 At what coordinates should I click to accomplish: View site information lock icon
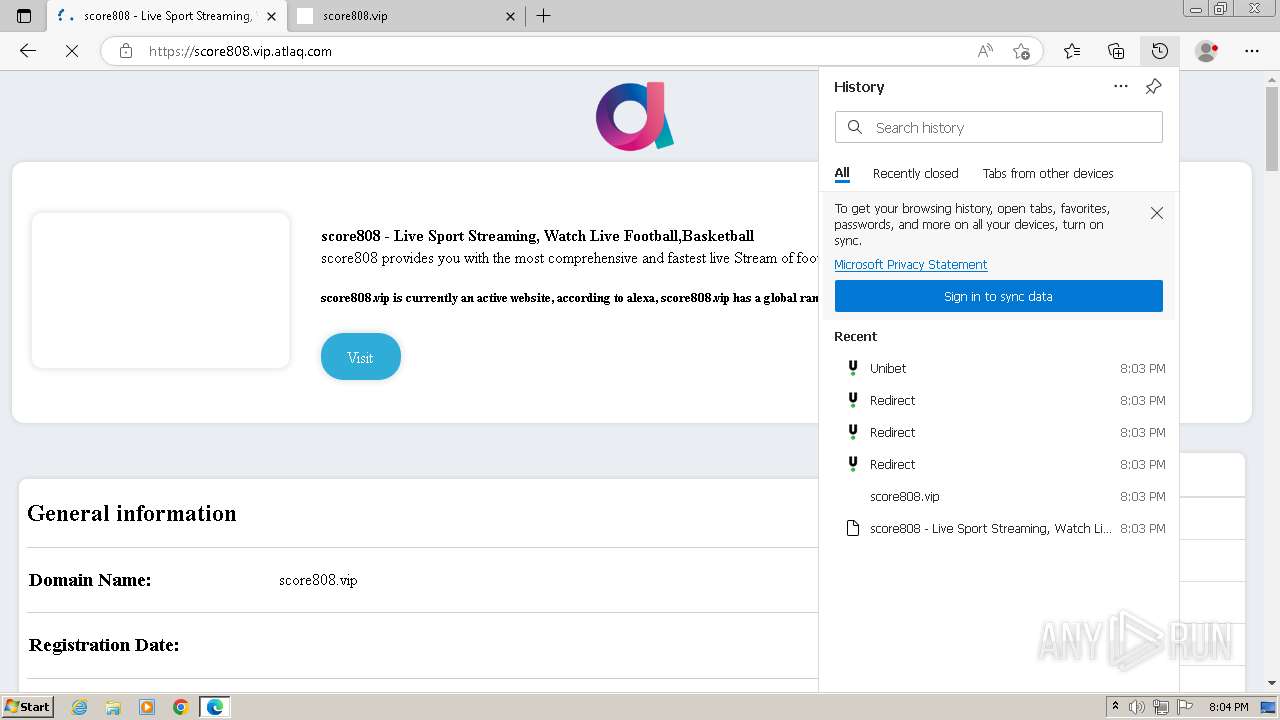tap(126, 51)
